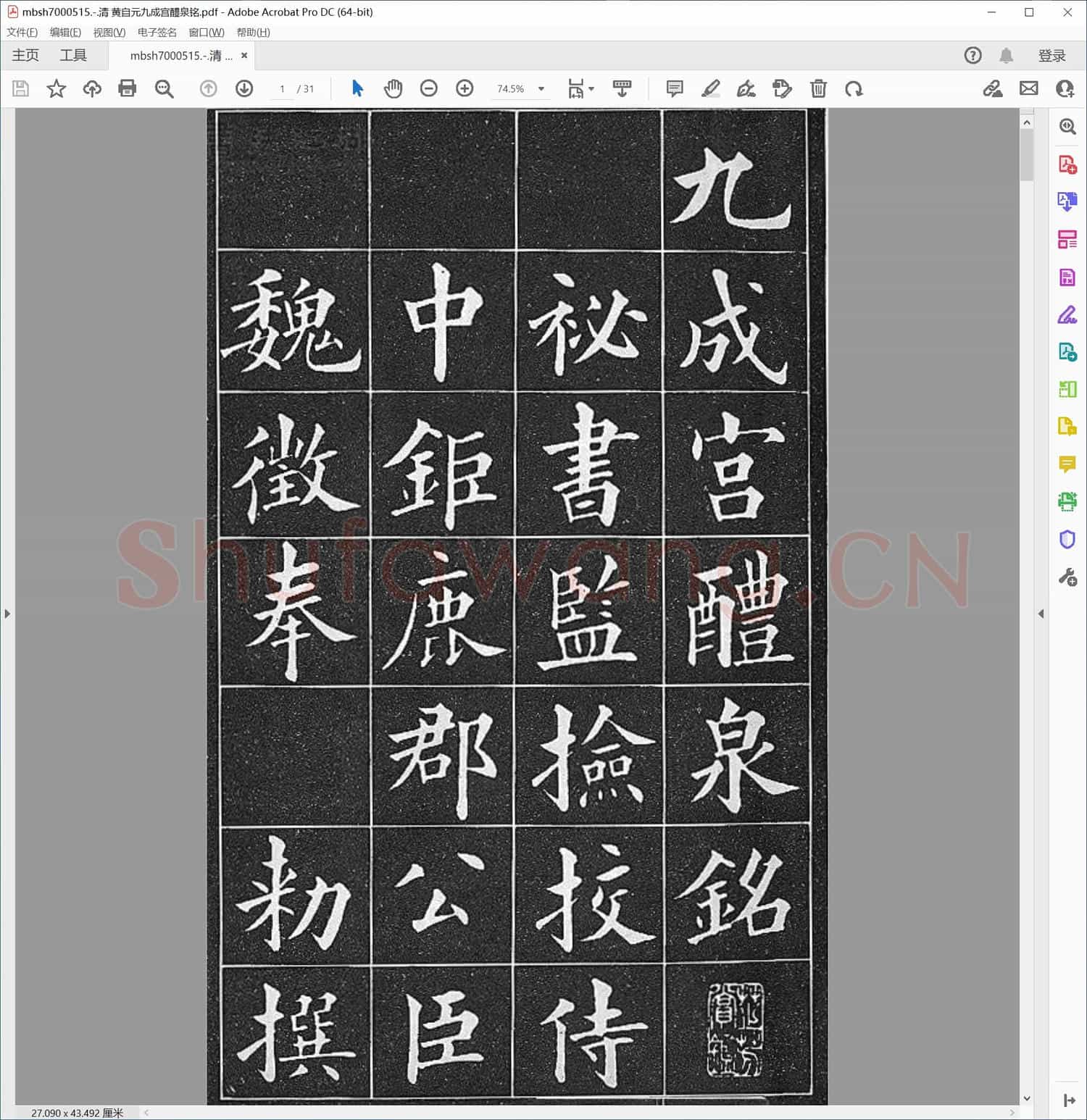The height and width of the screenshot is (1120, 1087).
Task: Send the document by email
Action: (1030, 88)
